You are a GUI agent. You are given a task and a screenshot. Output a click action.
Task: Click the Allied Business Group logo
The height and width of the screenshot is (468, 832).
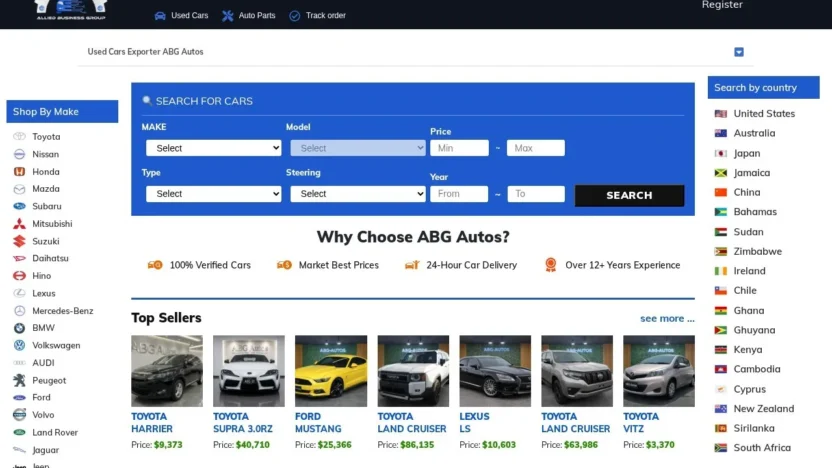(x=71, y=10)
